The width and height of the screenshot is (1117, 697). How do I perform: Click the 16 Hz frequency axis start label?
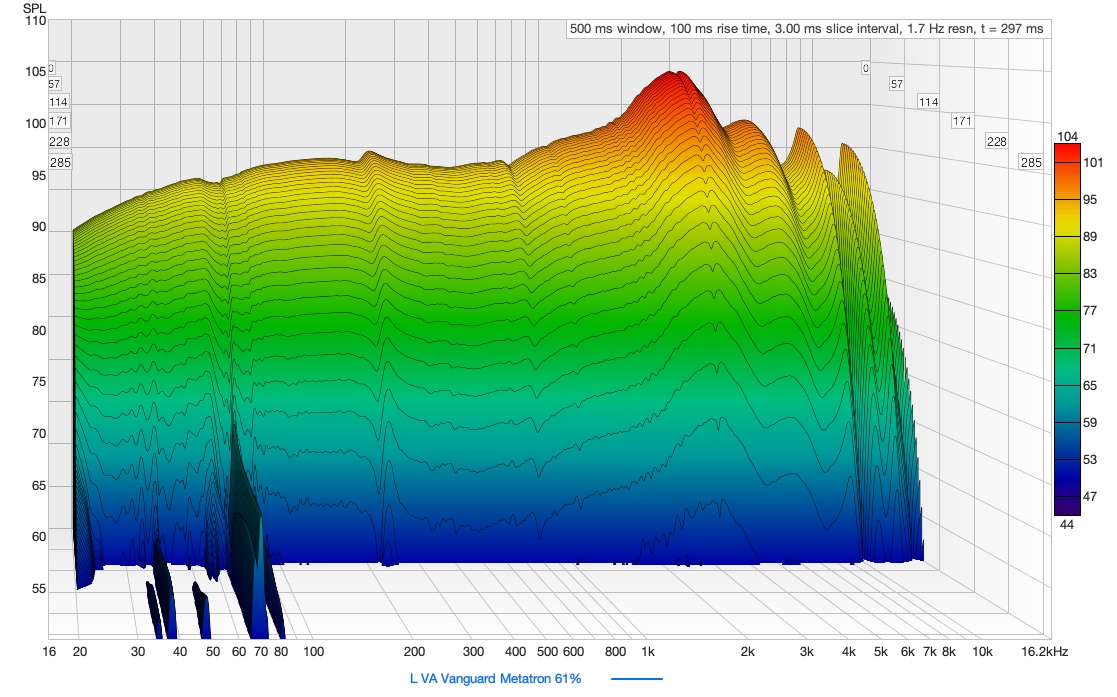(x=50, y=652)
